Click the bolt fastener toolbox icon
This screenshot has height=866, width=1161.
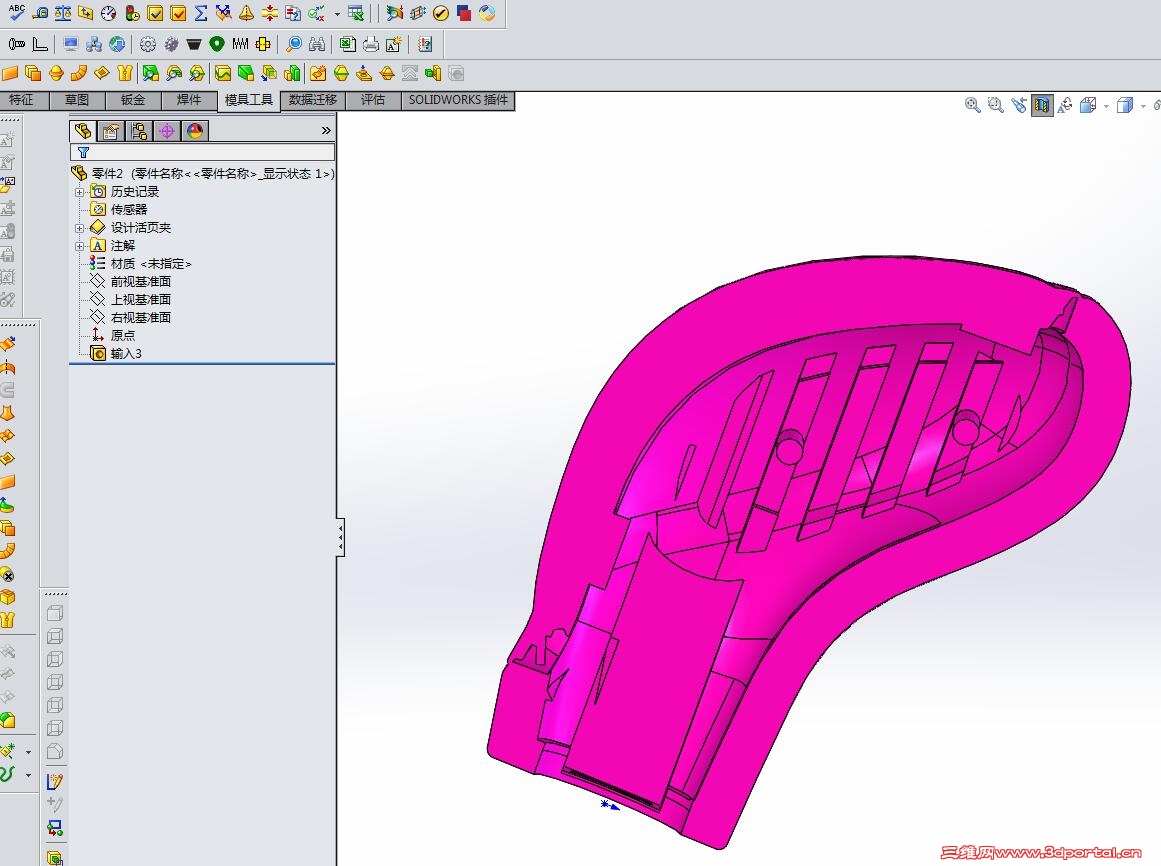[16, 44]
